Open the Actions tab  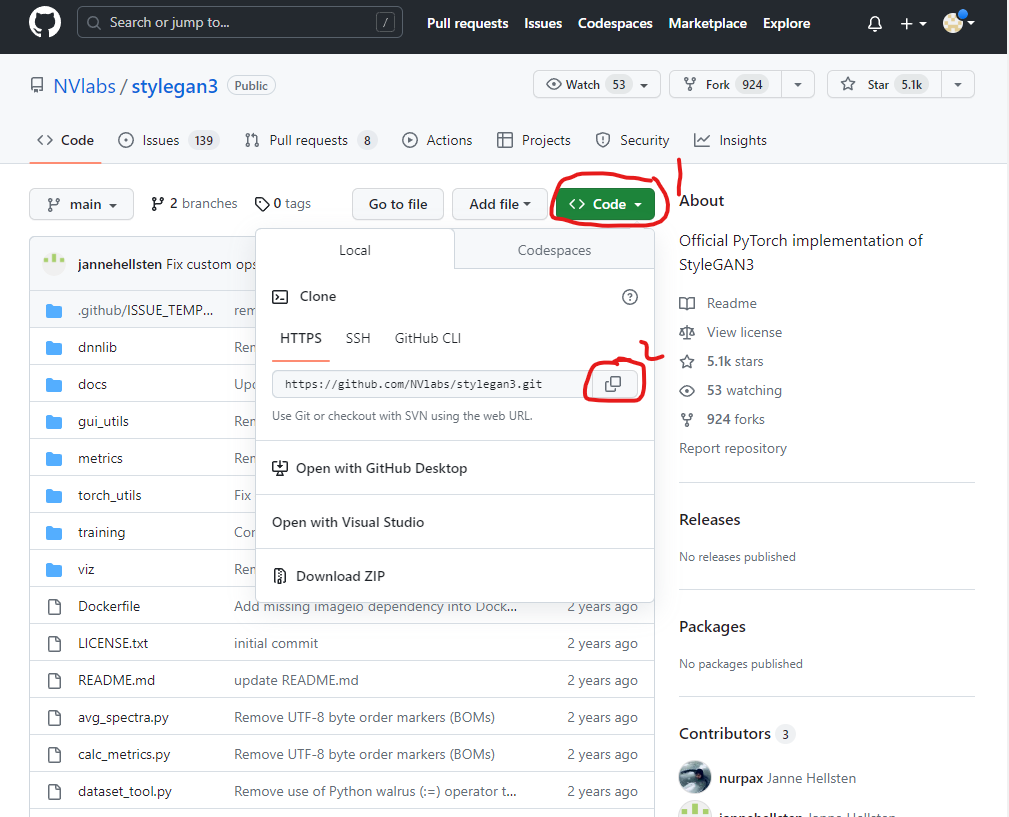point(438,140)
